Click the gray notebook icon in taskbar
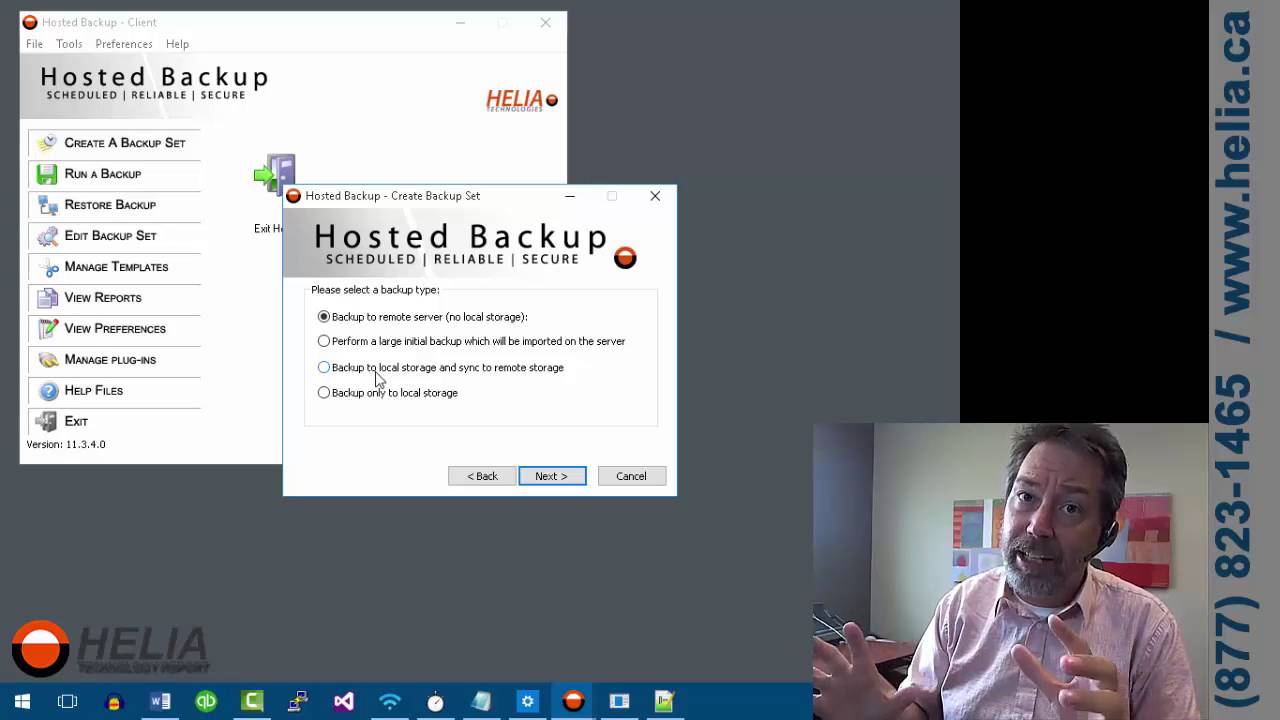The width and height of the screenshot is (1280, 720). (481, 702)
